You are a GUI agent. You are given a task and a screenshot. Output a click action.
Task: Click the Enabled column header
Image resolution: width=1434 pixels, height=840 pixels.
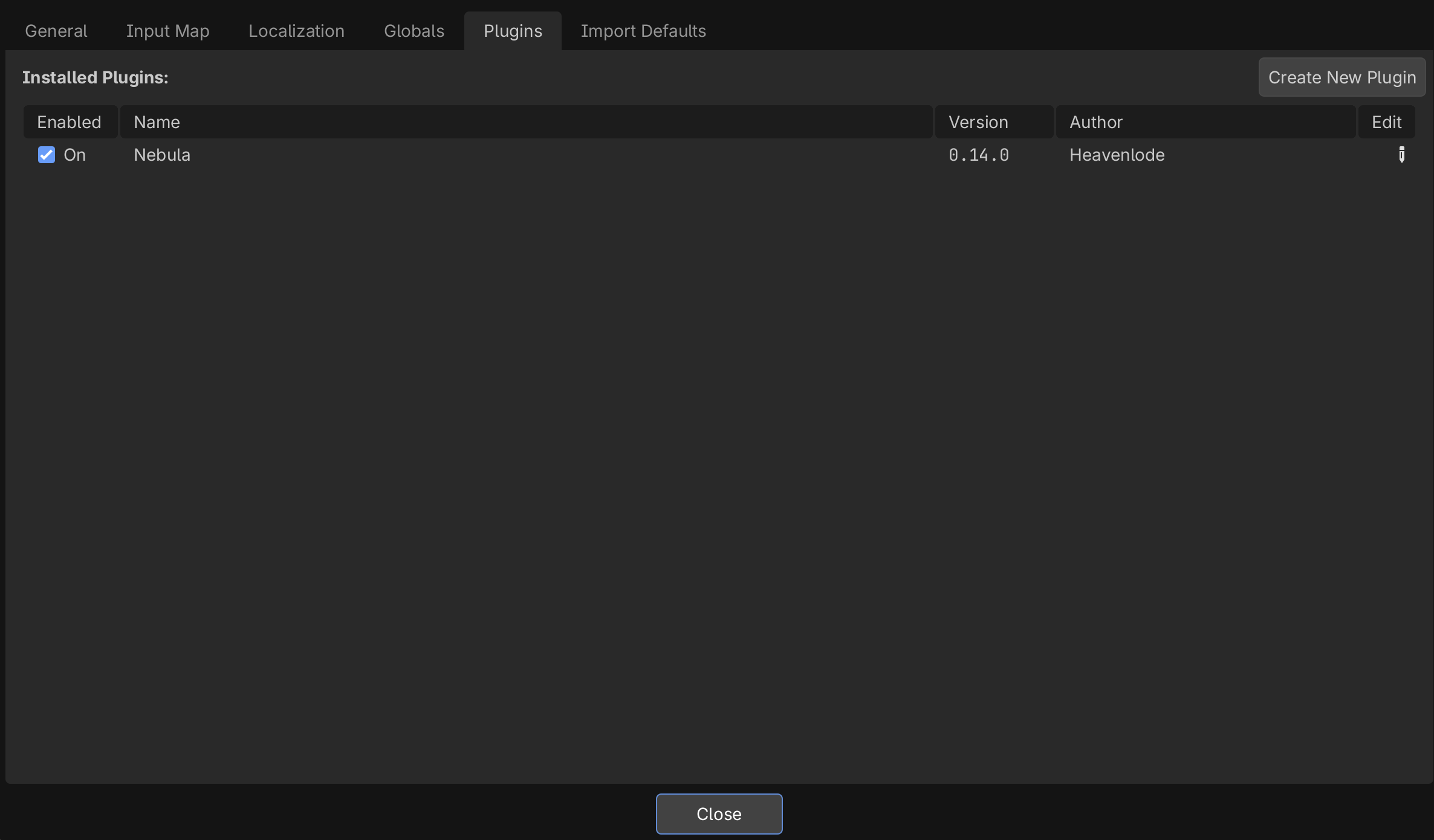point(70,122)
